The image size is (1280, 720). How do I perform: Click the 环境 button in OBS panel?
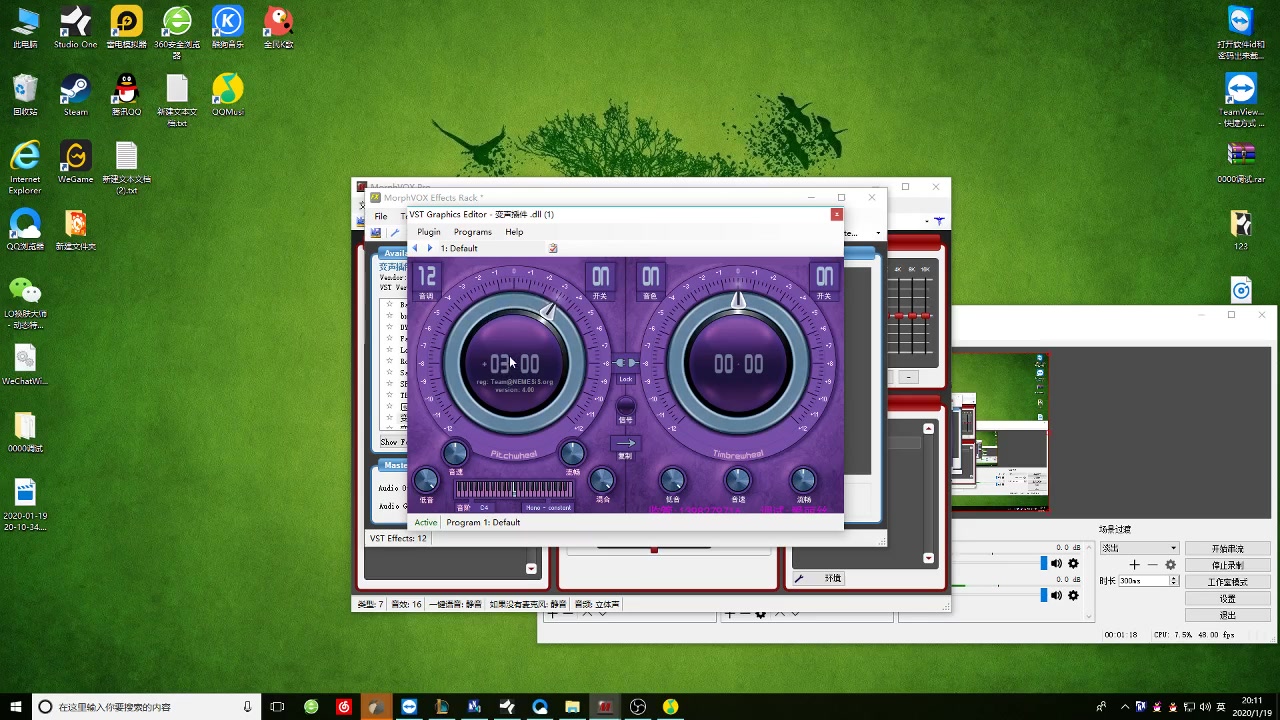[x=831, y=578]
